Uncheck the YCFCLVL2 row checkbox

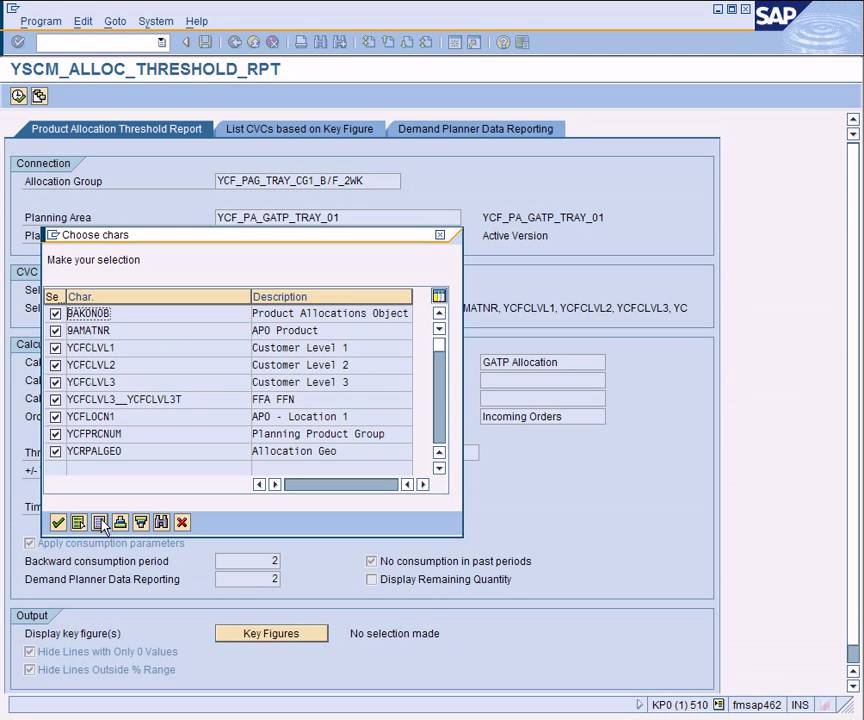coord(55,365)
